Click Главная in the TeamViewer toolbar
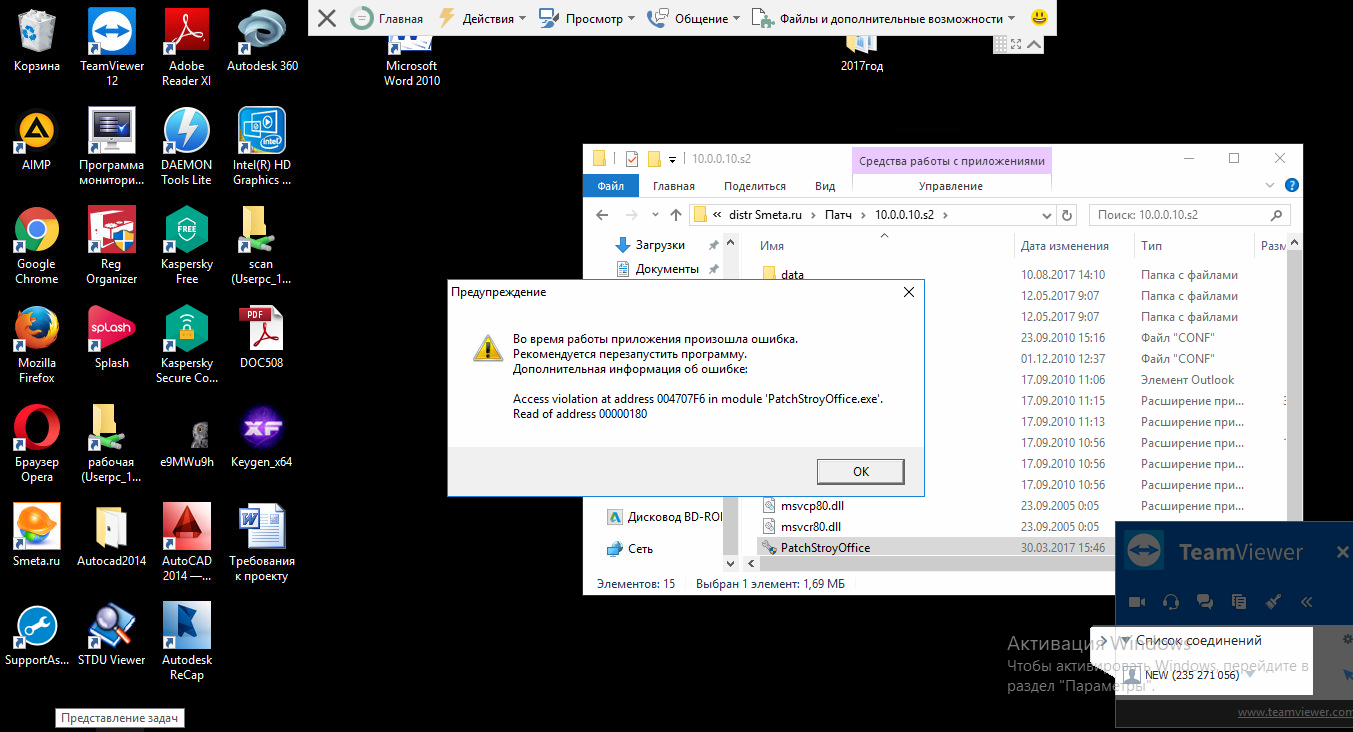 (388, 18)
